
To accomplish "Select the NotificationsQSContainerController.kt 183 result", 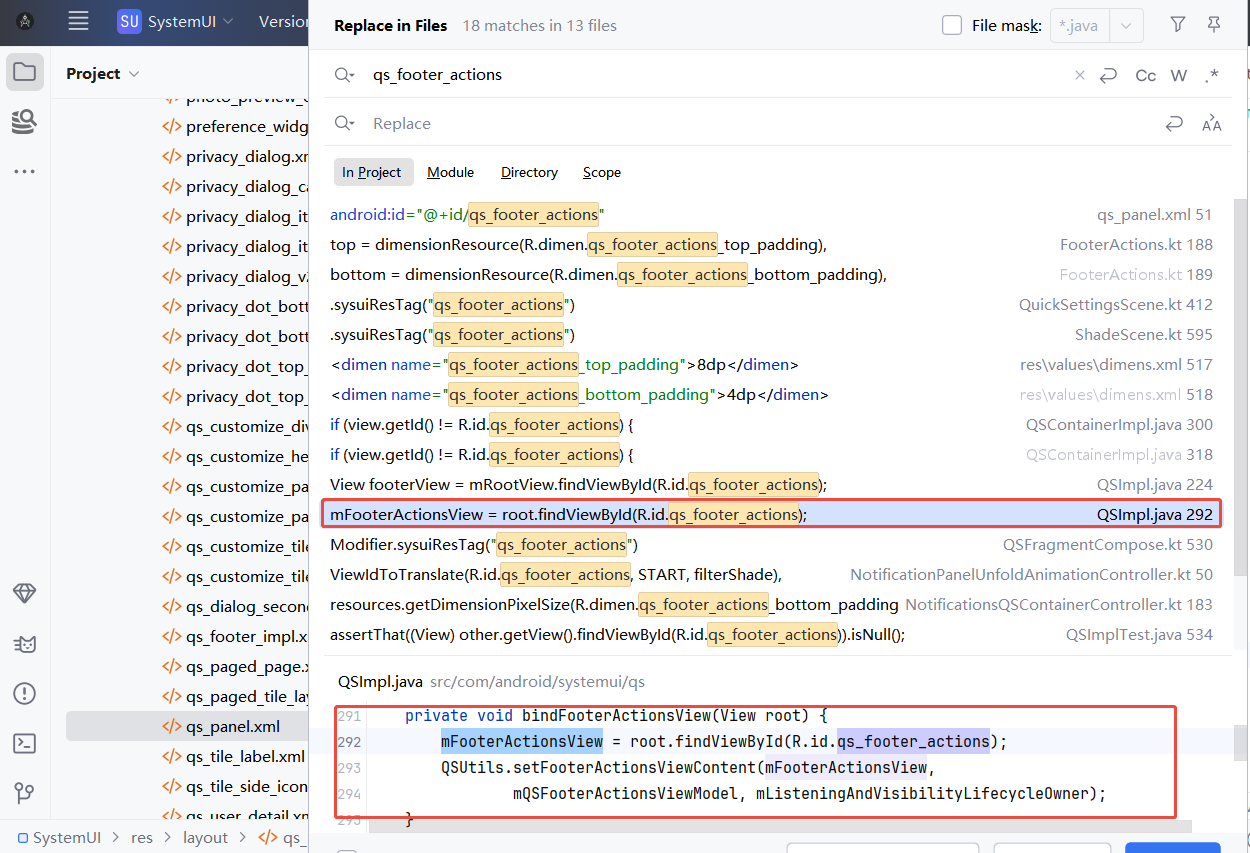I will point(771,604).
